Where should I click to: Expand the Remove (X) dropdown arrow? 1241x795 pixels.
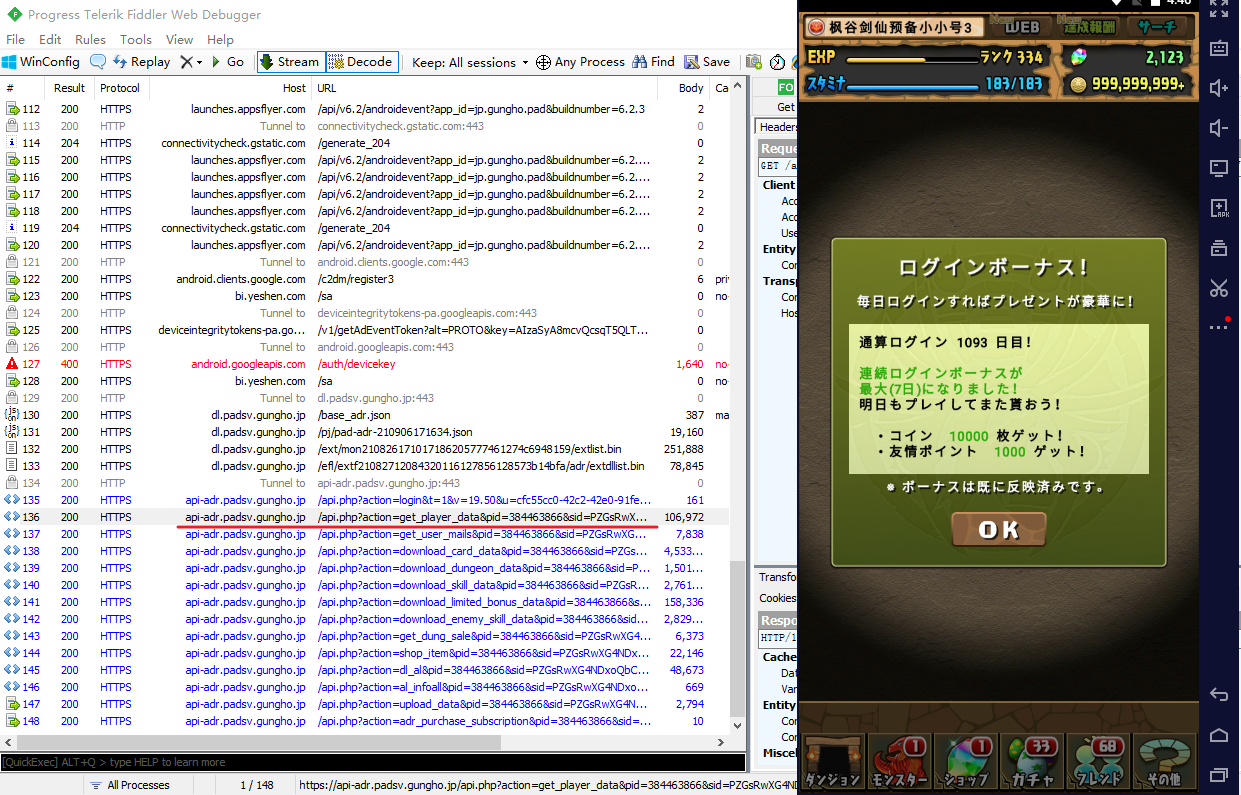click(199, 62)
